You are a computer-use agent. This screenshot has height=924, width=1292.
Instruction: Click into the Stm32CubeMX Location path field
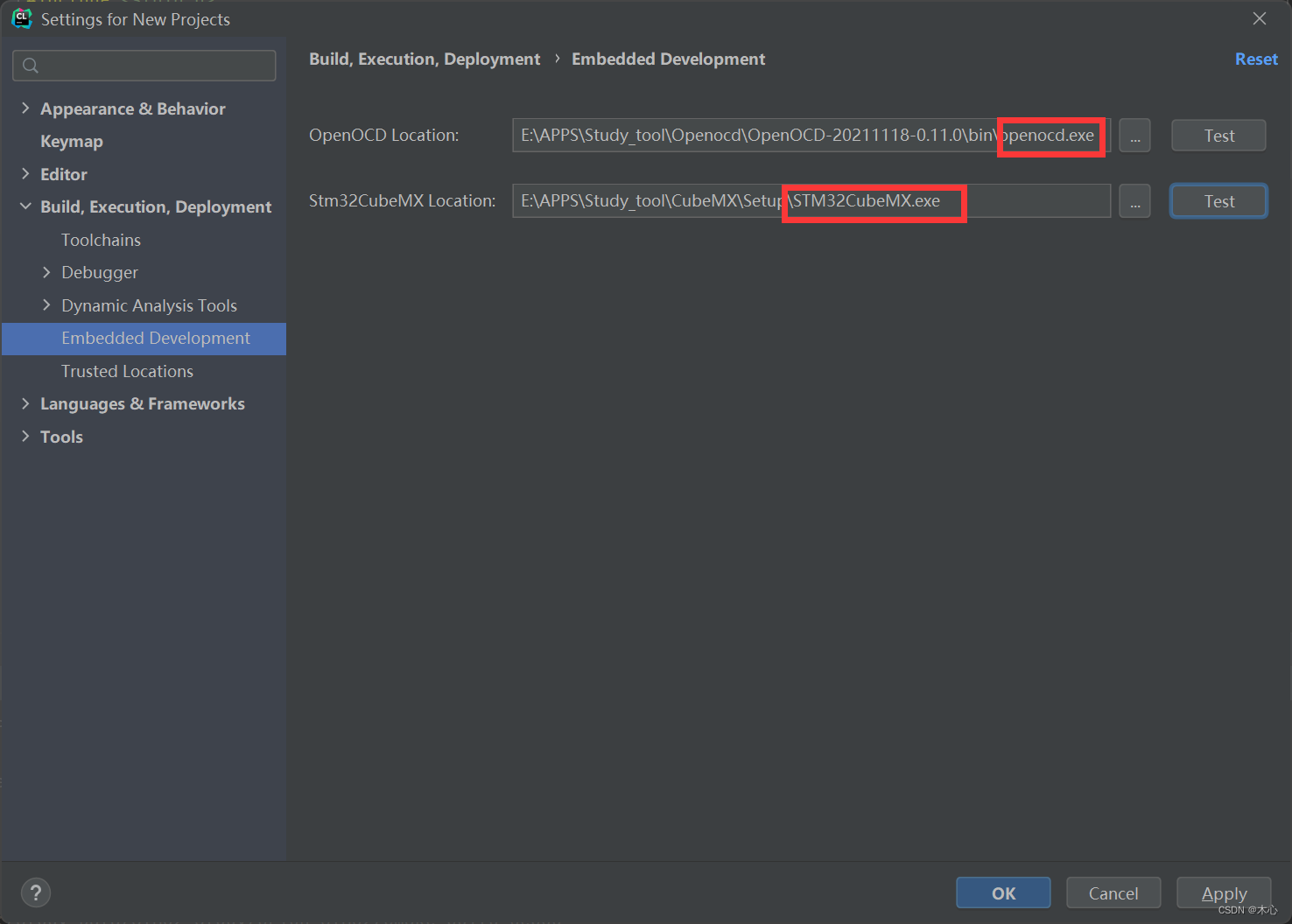coord(811,201)
